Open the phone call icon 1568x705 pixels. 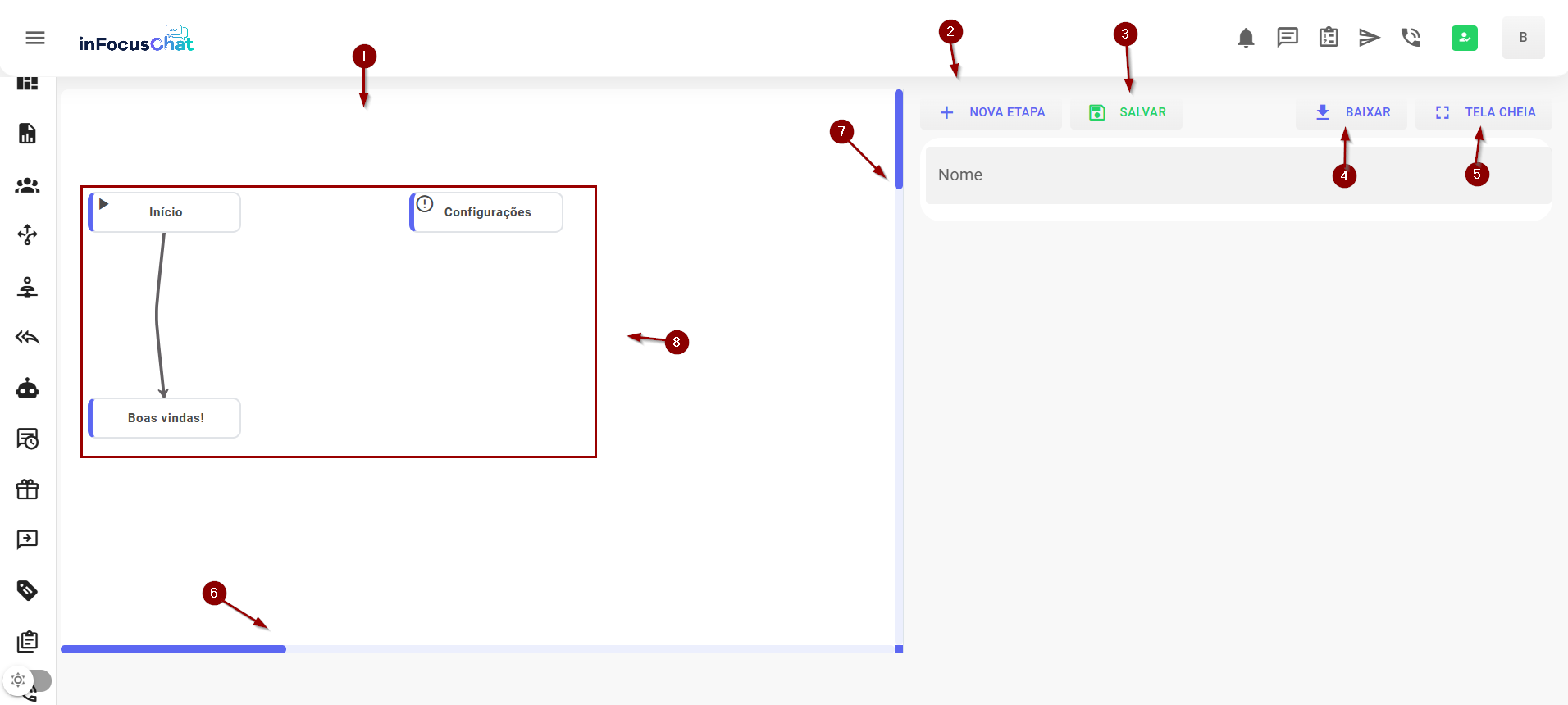(1411, 38)
